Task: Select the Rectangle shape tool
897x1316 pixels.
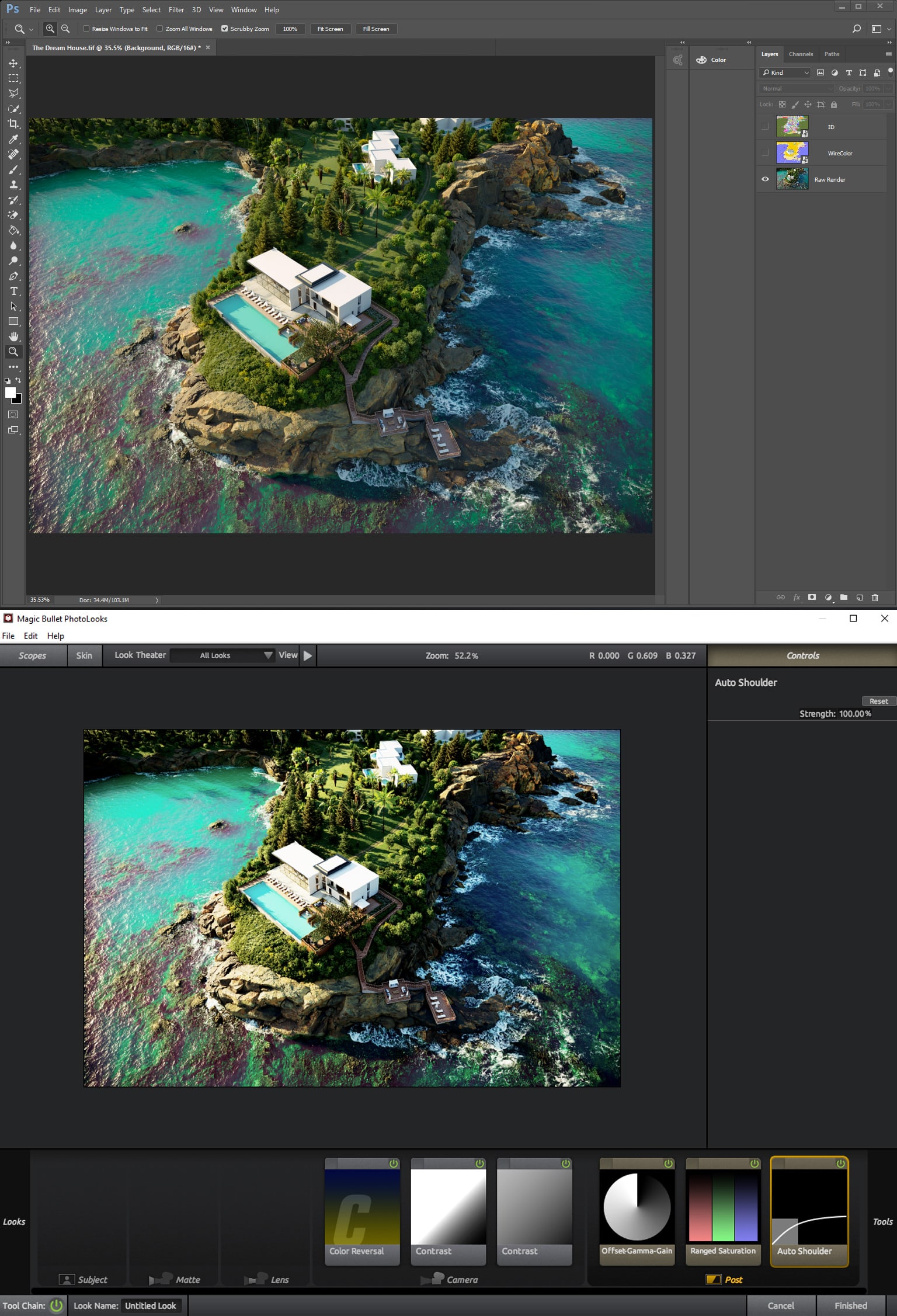Action: click(13, 321)
